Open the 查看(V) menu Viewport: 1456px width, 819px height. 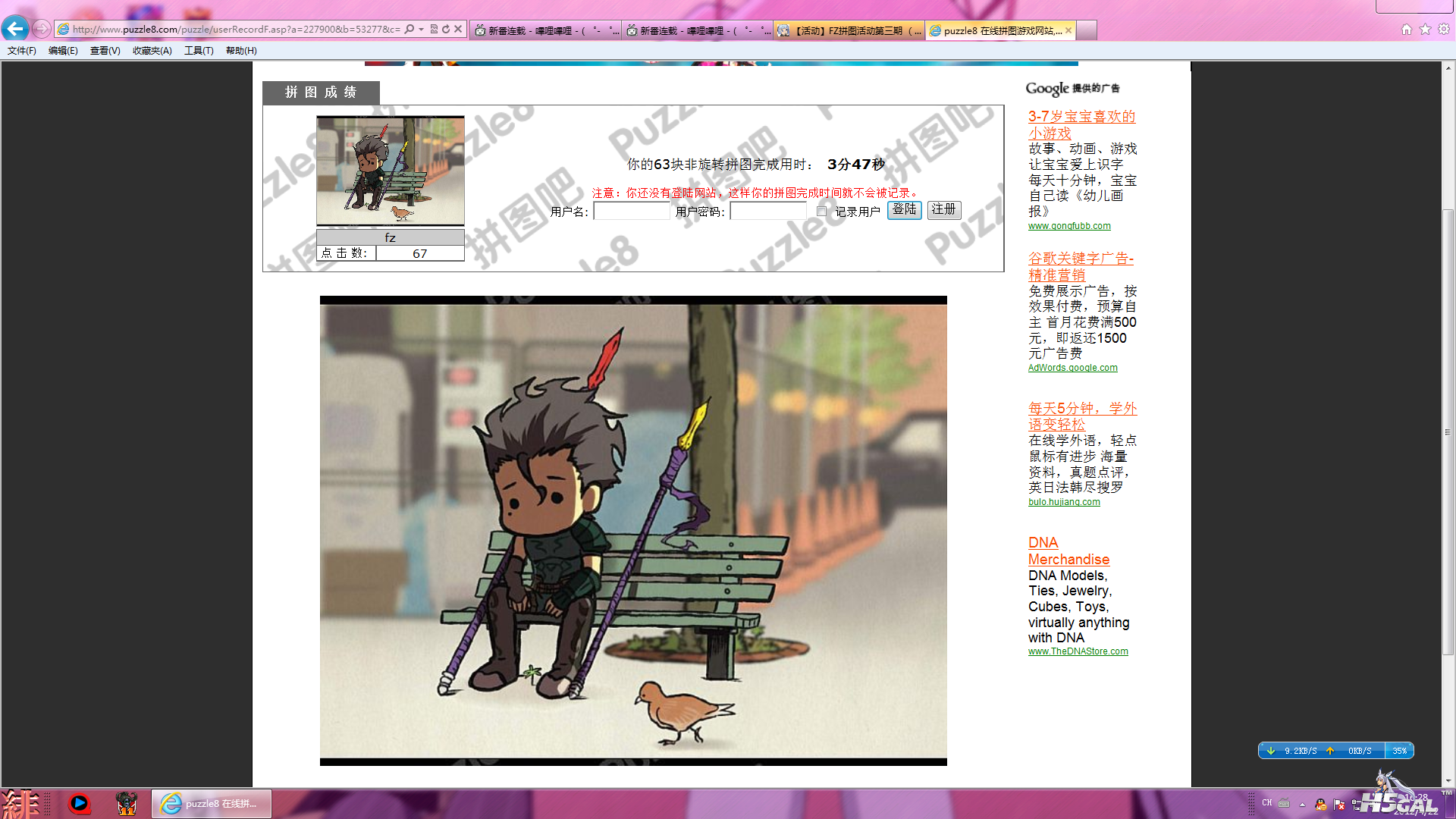coord(105,51)
